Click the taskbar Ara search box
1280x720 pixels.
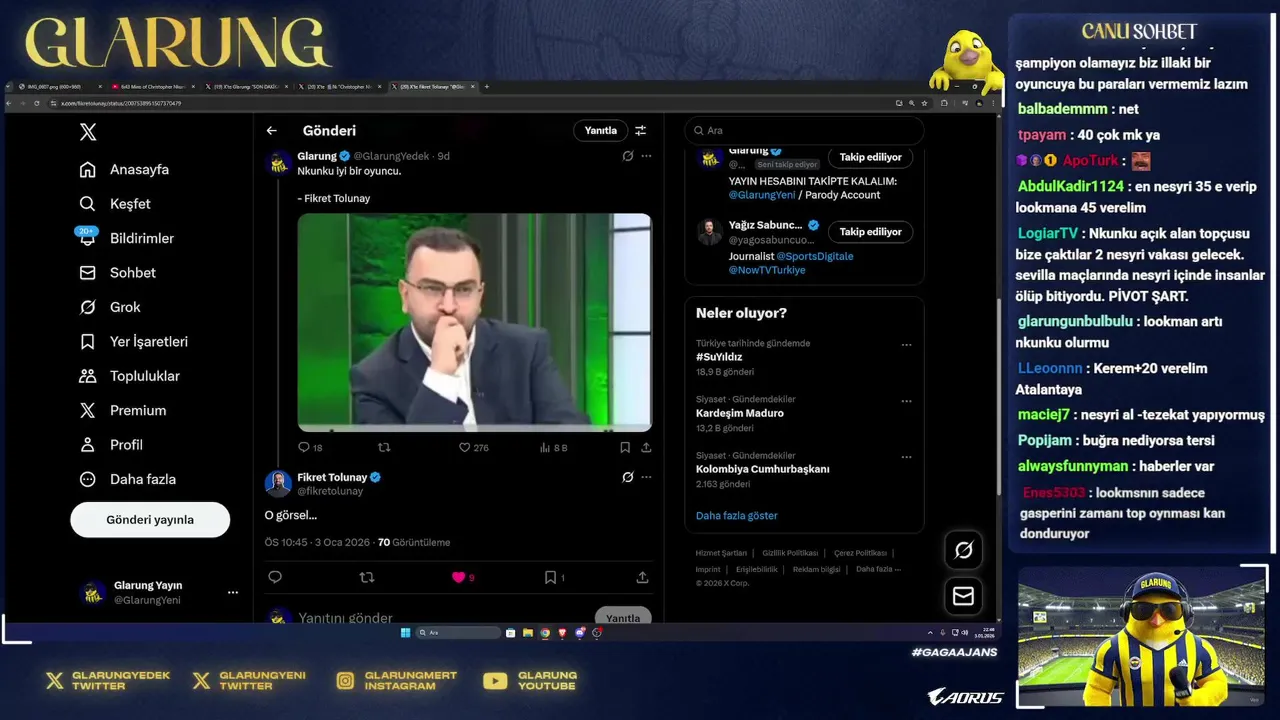tap(458, 633)
